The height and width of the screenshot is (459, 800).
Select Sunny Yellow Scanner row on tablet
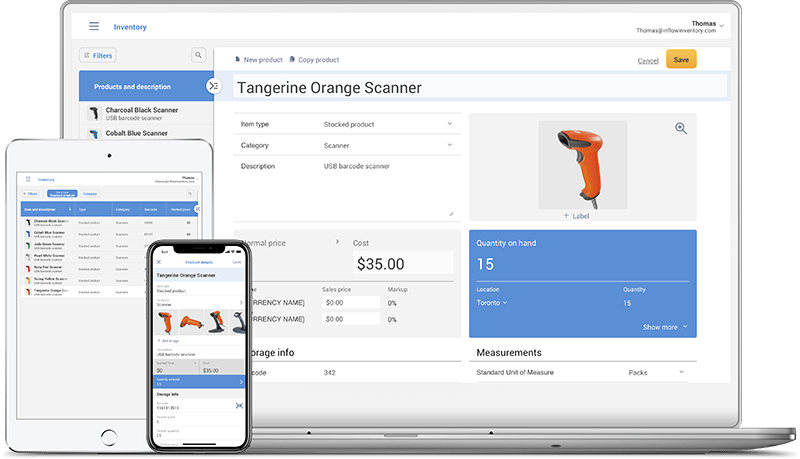click(84, 280)
